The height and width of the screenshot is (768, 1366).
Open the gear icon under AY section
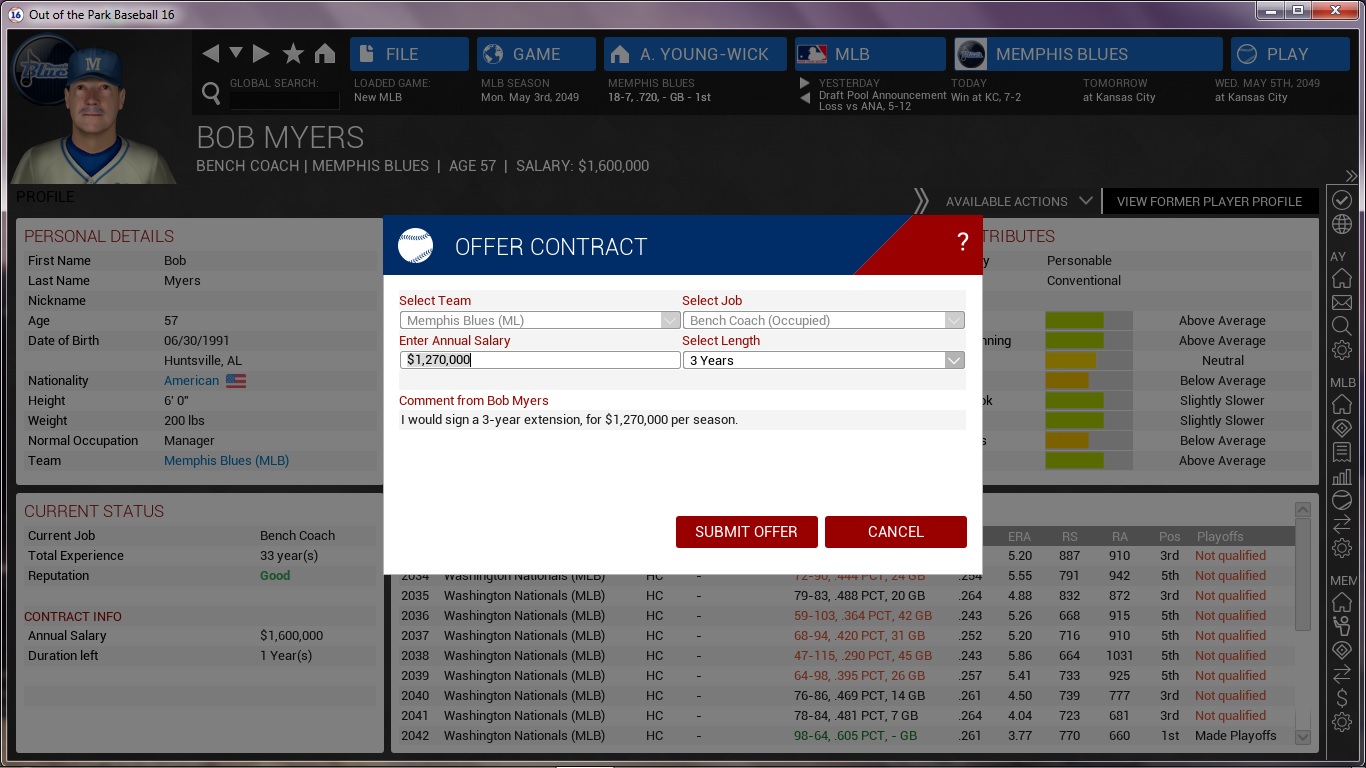1342,350
